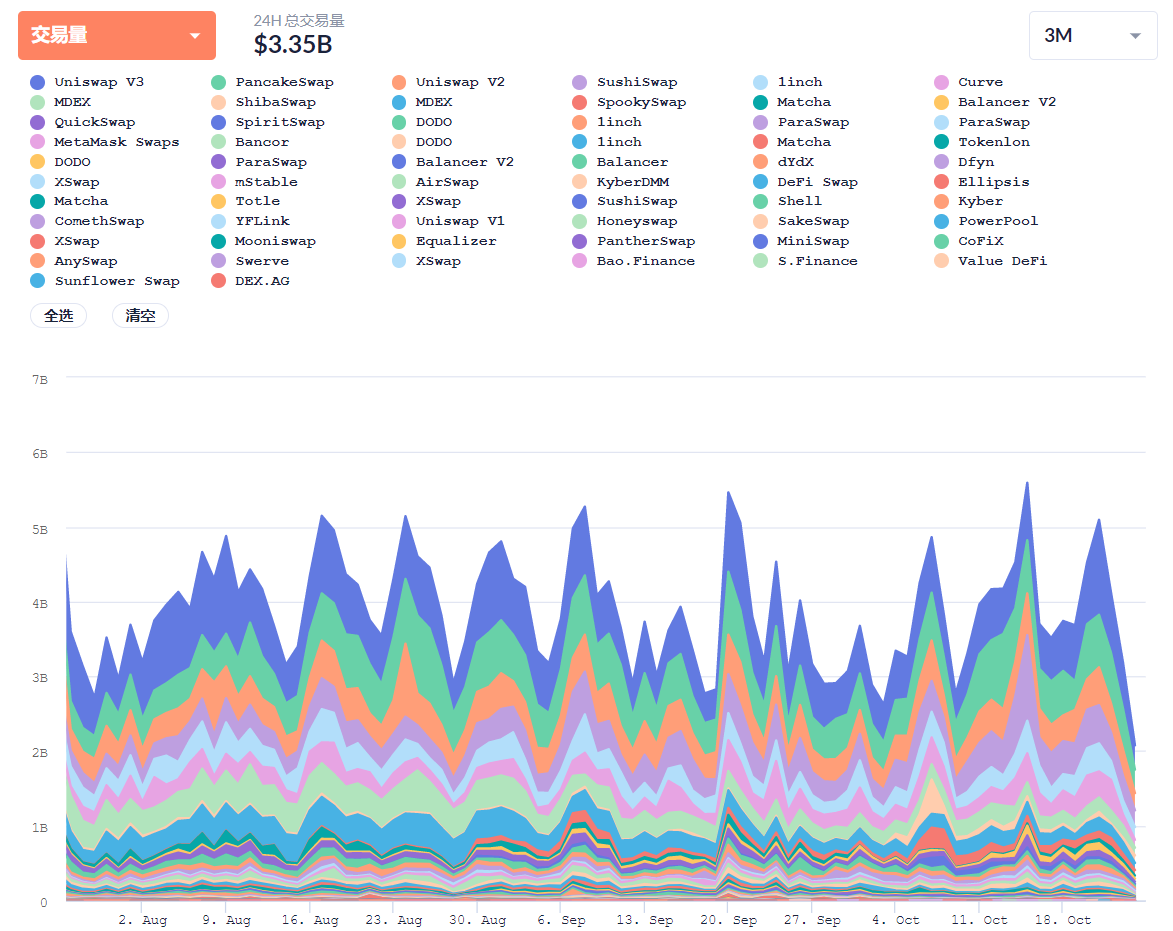Click the Bao.Finance legend entry
The image size is (1173, 931).
tap(634, 261)
